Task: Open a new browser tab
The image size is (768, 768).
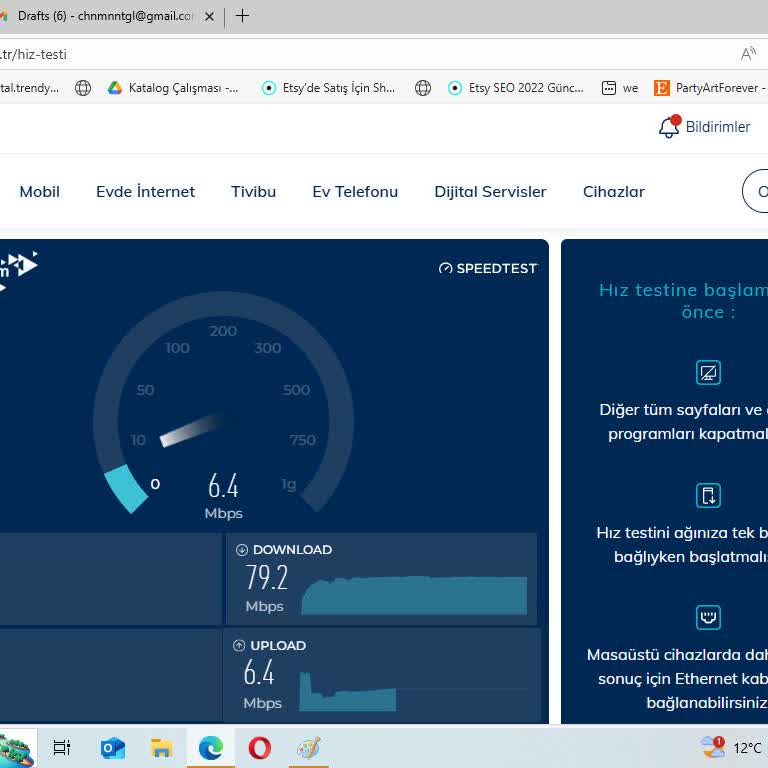Action: pyautogui.click(x=242, y=16)
